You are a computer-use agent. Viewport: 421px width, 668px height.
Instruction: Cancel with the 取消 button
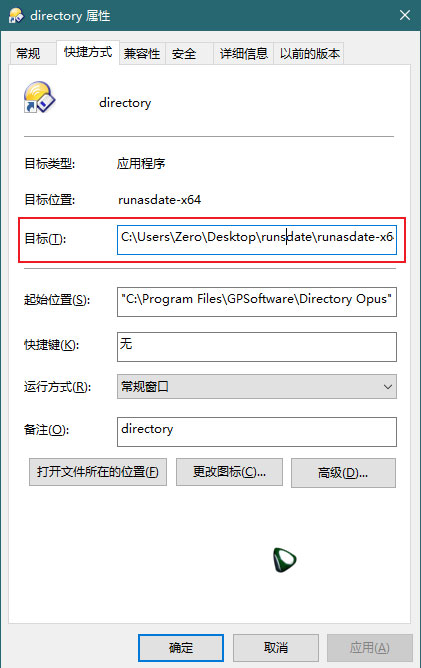tap(276, 648)
